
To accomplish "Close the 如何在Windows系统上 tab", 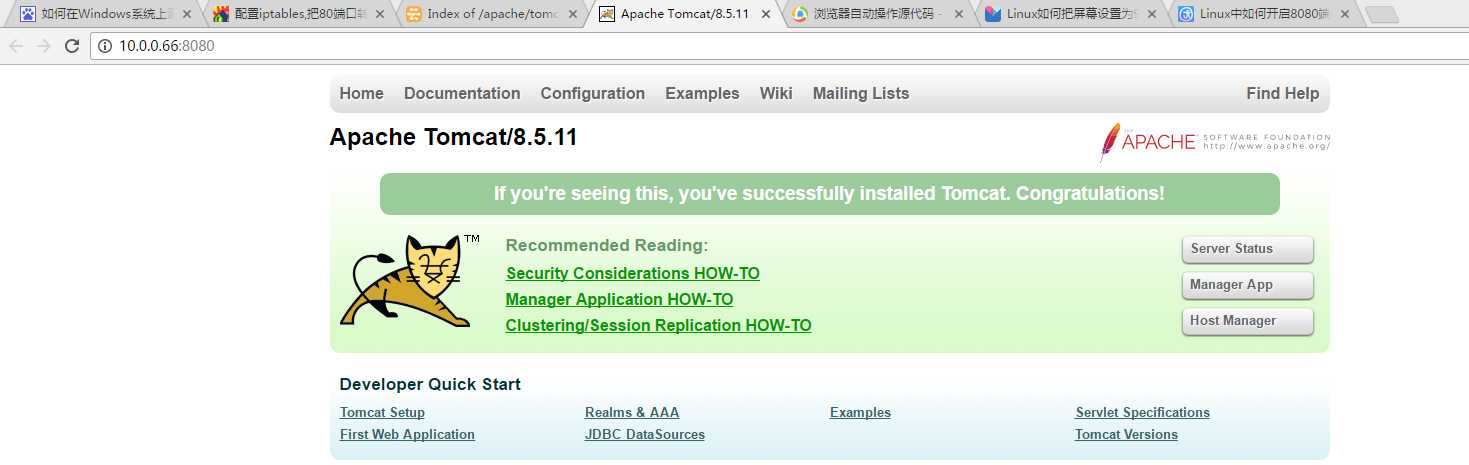I will 186,14.
